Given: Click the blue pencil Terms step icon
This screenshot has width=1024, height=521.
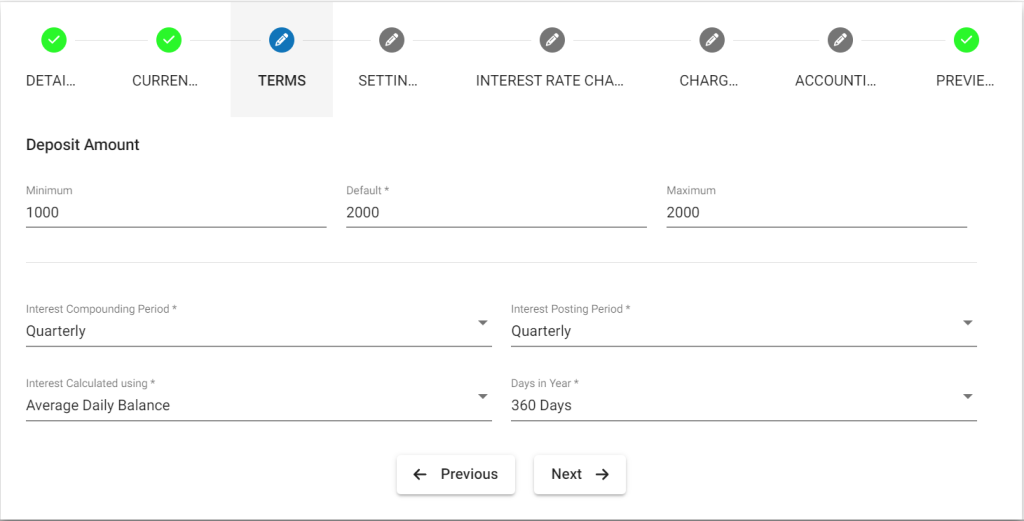Looking at the screenshot, I should [x=281, y=40].
